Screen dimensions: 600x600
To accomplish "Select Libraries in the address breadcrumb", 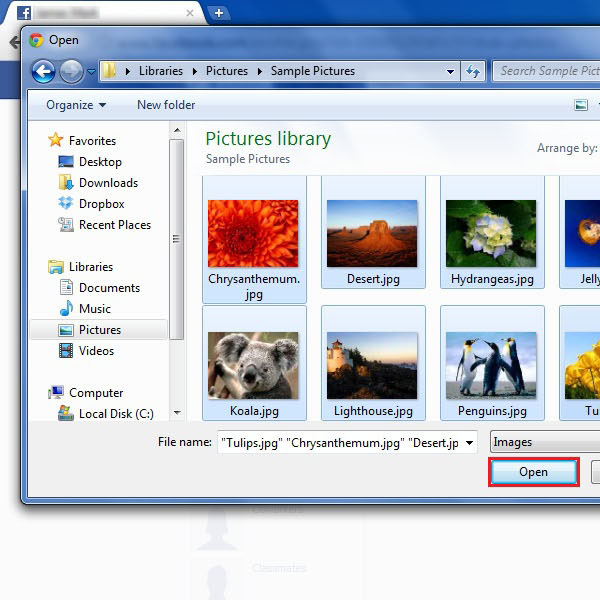I will 161,71.
